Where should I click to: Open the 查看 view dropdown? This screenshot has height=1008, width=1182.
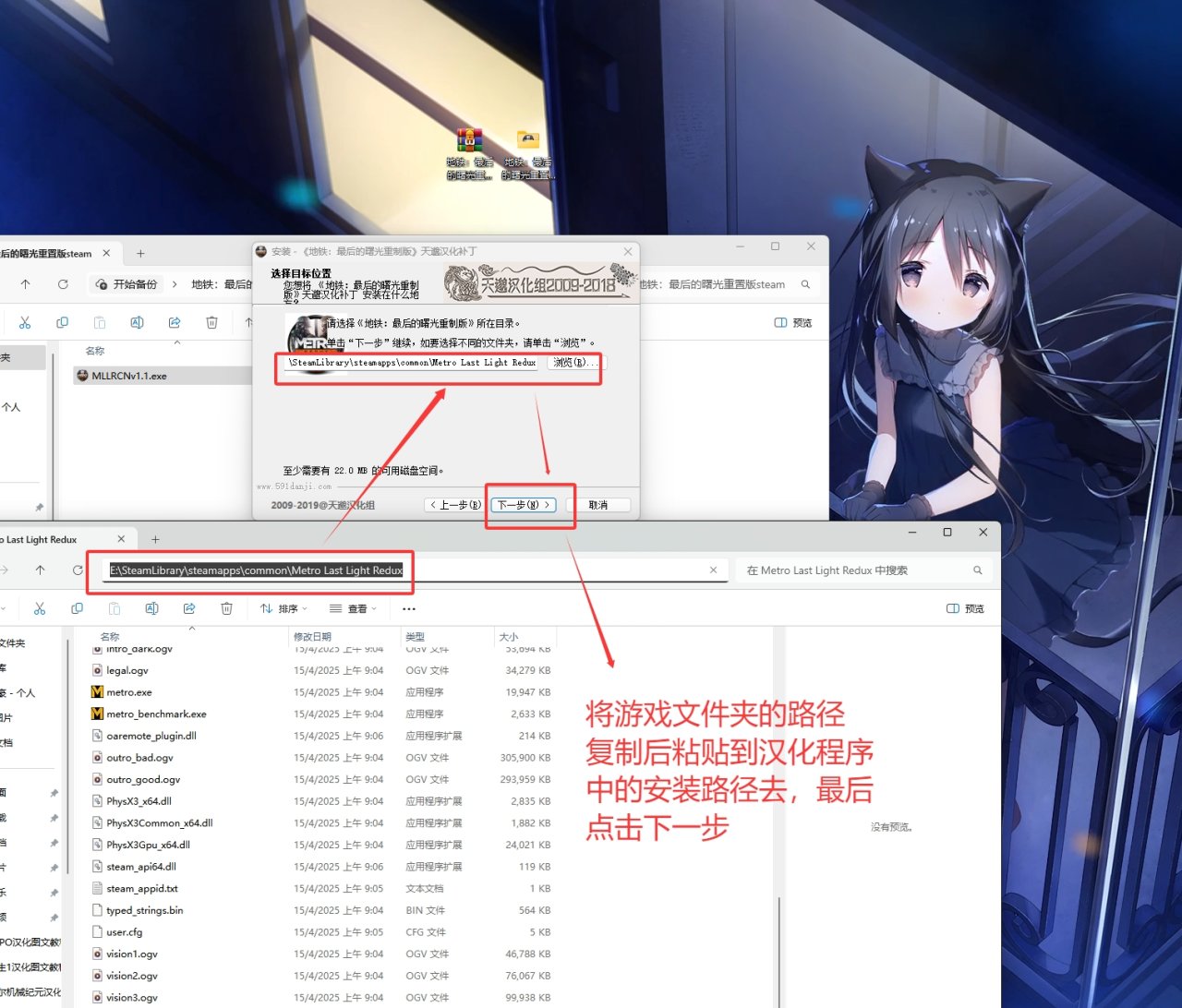click(x=354, y=609)
